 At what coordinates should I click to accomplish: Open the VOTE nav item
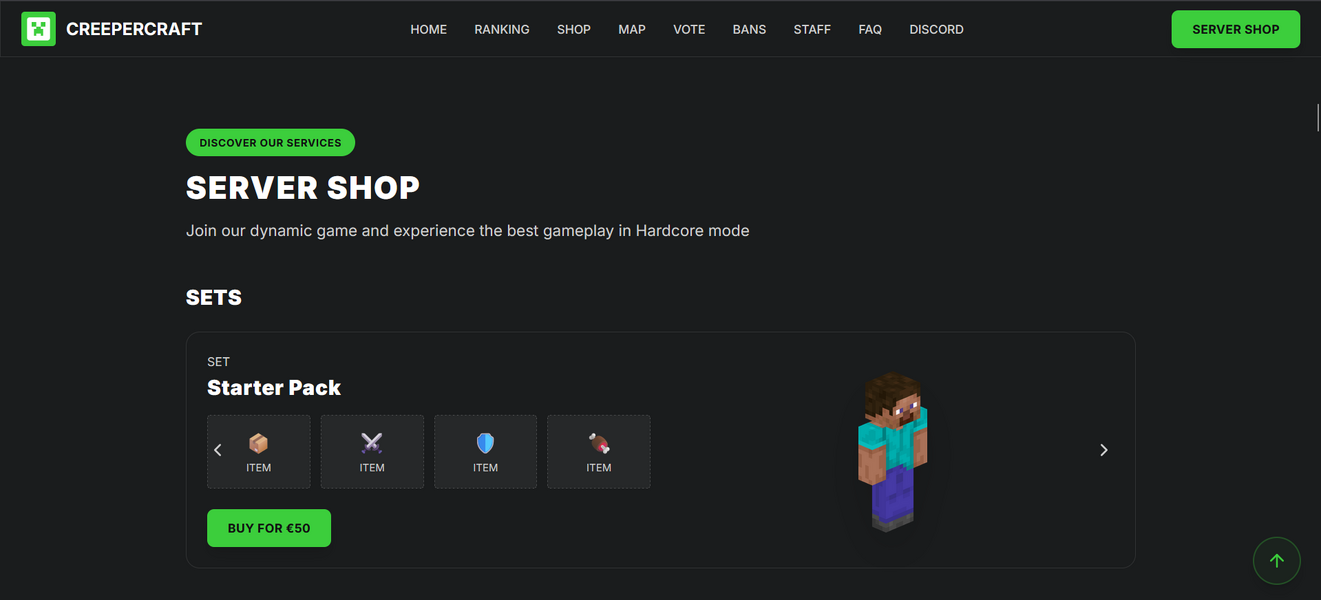(689, 29)
